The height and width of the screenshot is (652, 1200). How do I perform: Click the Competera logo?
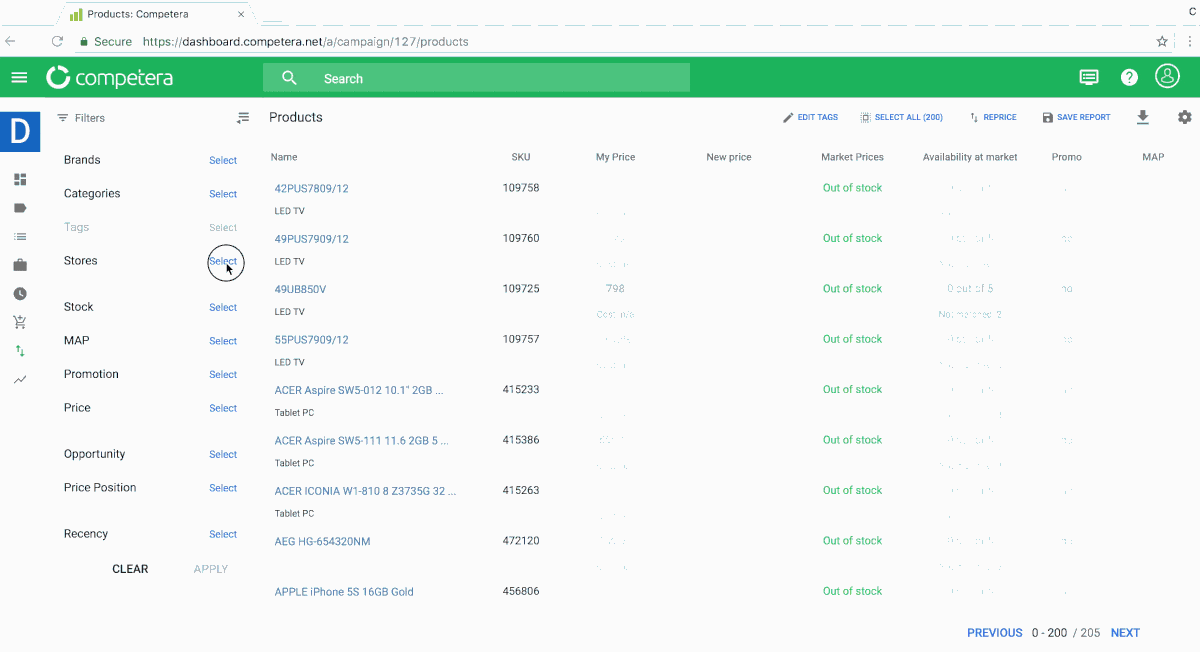click(109, 77)
